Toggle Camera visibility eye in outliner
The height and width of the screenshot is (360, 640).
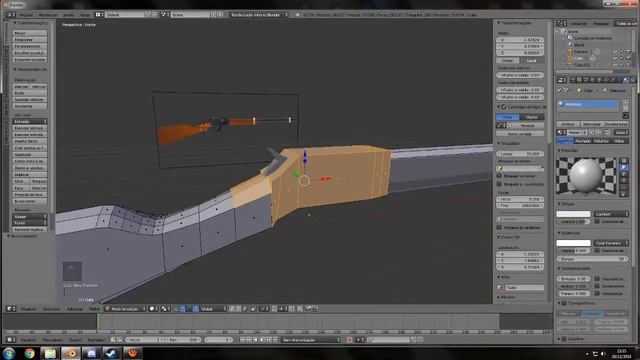615,52
